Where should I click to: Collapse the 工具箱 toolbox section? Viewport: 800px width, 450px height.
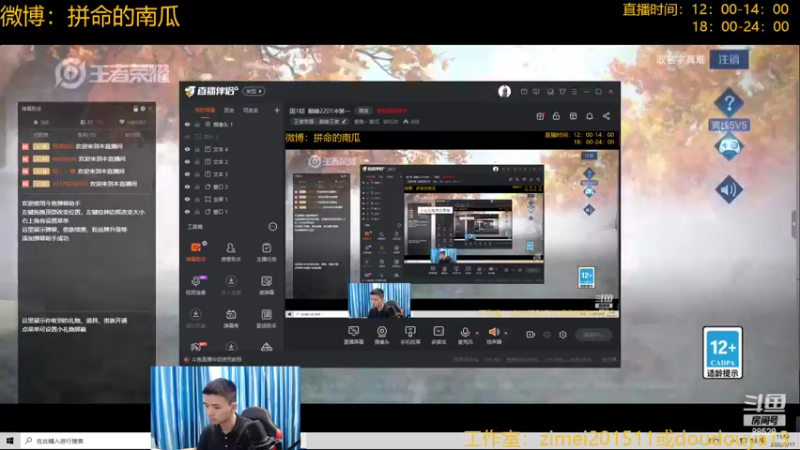(272, 227)
